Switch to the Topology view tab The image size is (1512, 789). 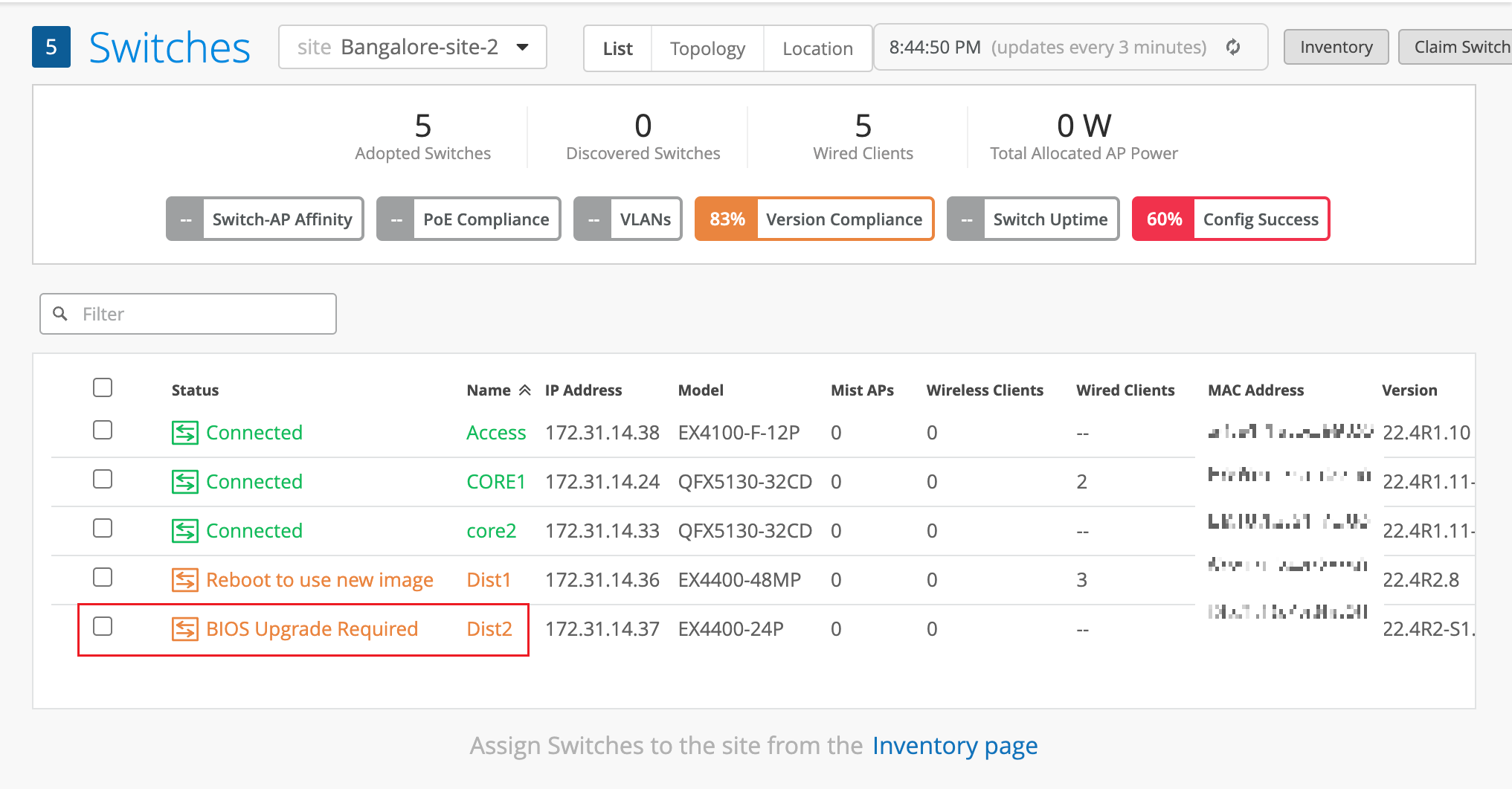[x=707, y=49]
